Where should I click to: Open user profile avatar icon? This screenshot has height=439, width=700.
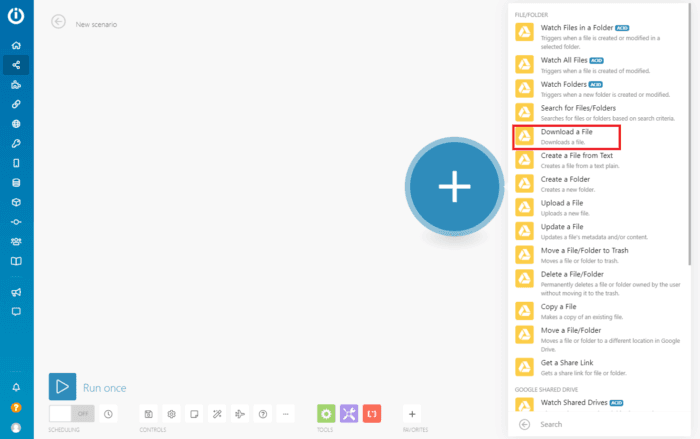[16, 428]
